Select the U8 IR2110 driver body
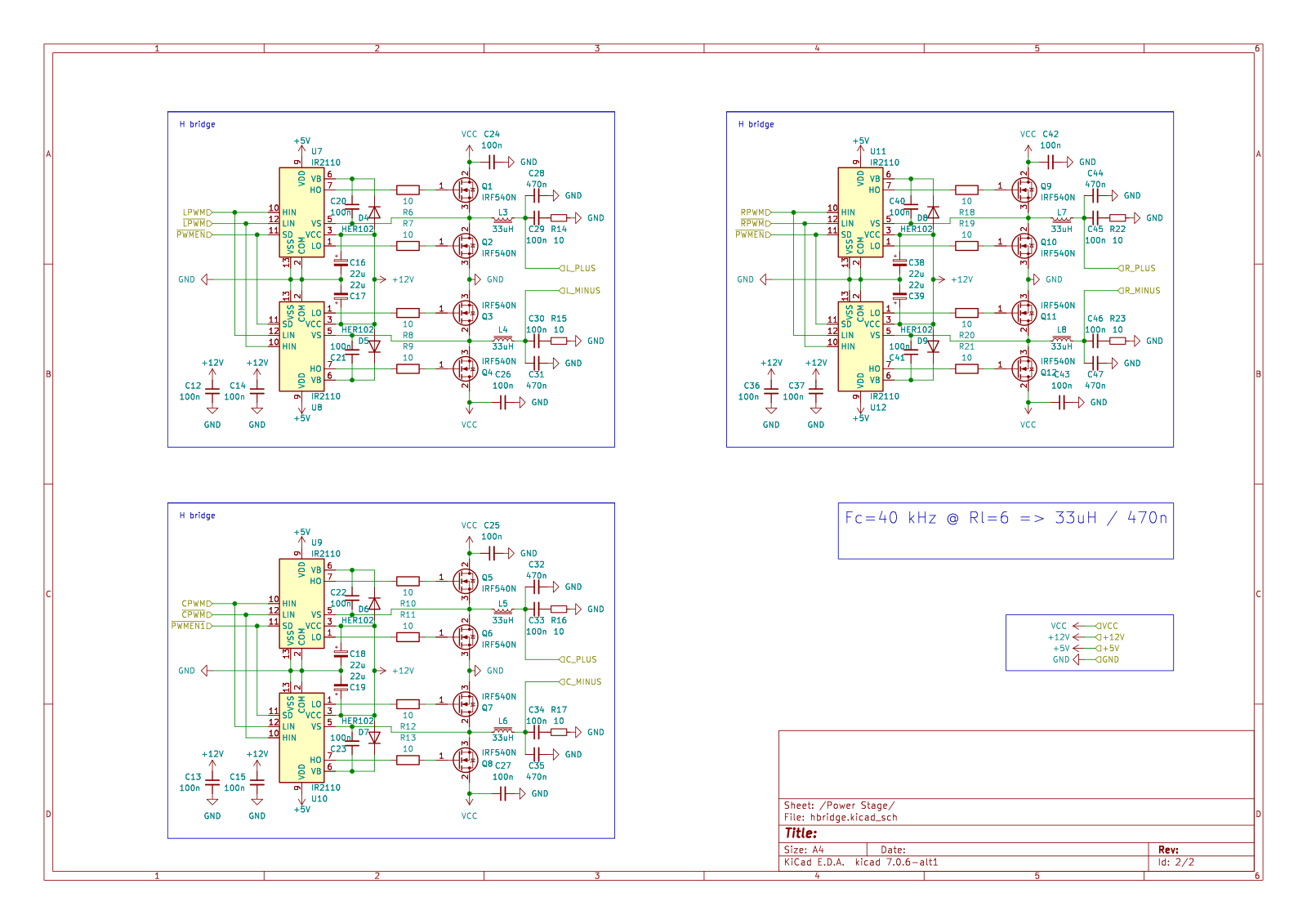 click(x=302, y=346)
